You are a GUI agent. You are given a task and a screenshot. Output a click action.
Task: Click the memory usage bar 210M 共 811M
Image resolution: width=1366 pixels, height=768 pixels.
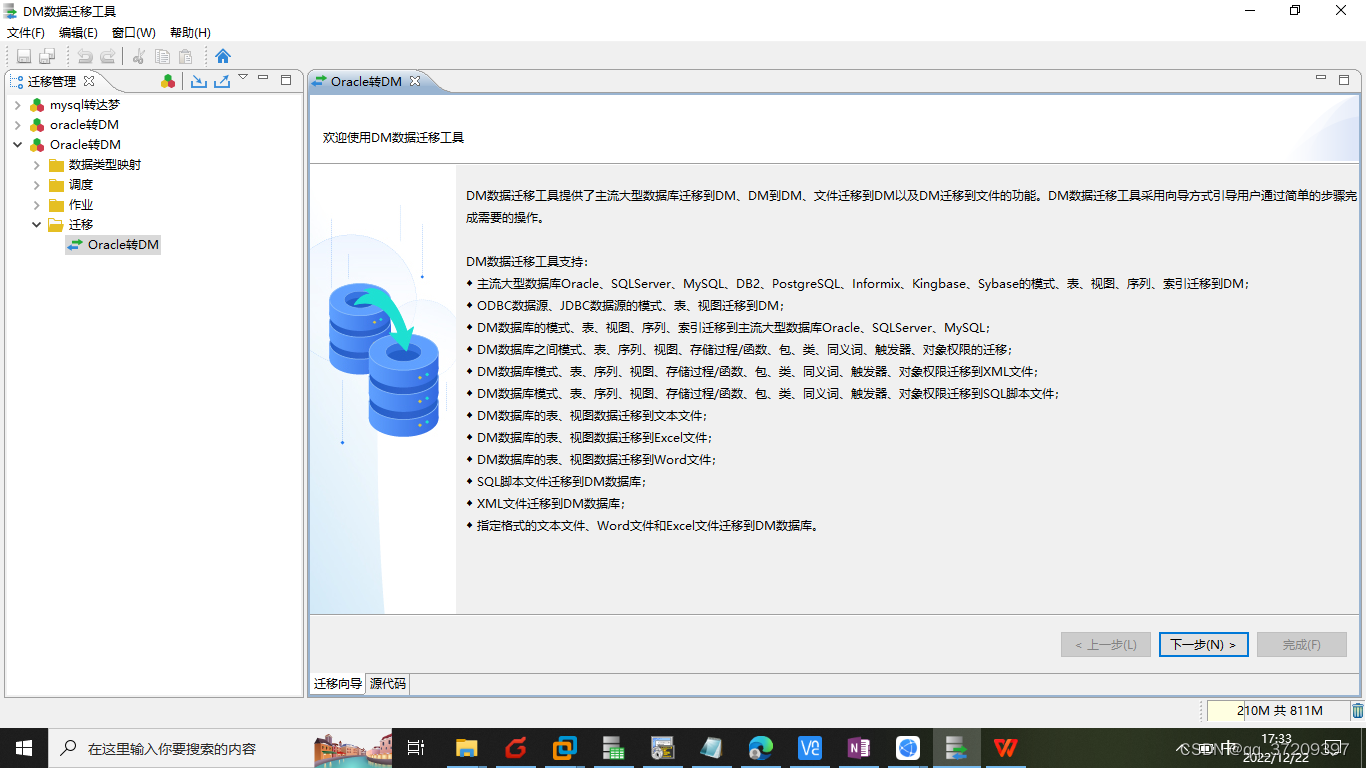click(1277, 711)
